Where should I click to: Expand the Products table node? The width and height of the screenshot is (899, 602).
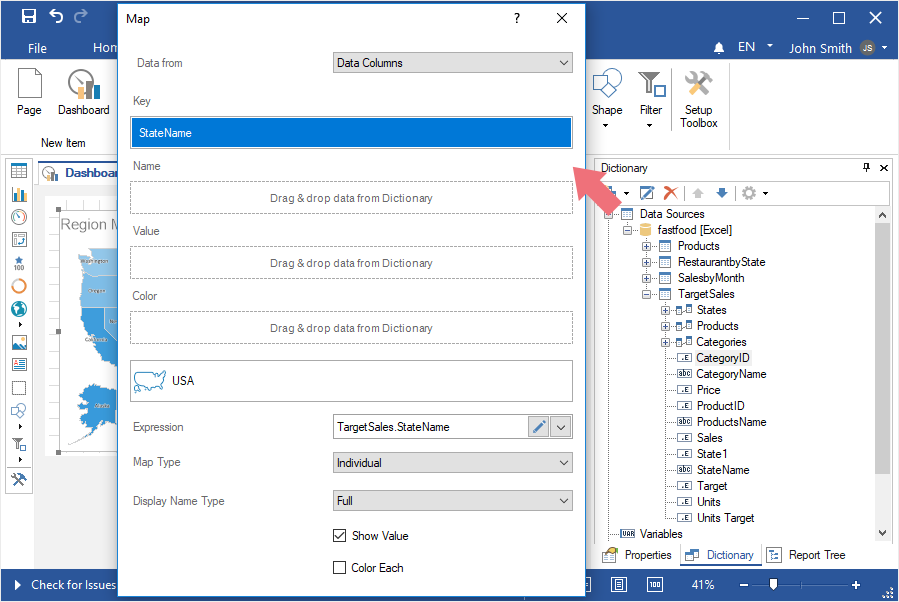(647, 246)
